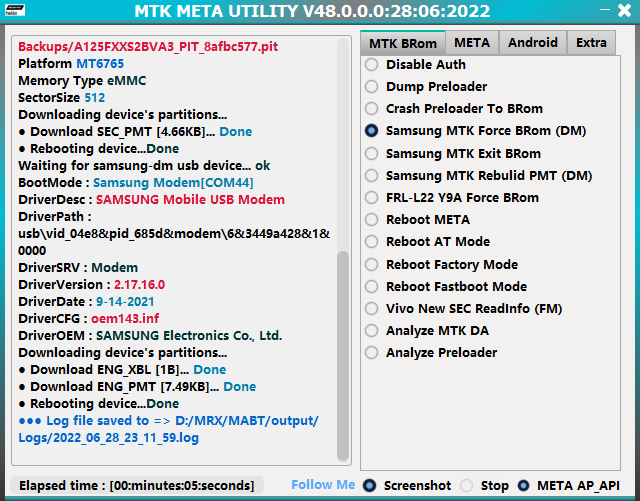This screenshot has height=501, width=640.
Task: Click the Samsung Modem[COM44] boot mode text
Action: pyautogui.click(x=173, y=183)
